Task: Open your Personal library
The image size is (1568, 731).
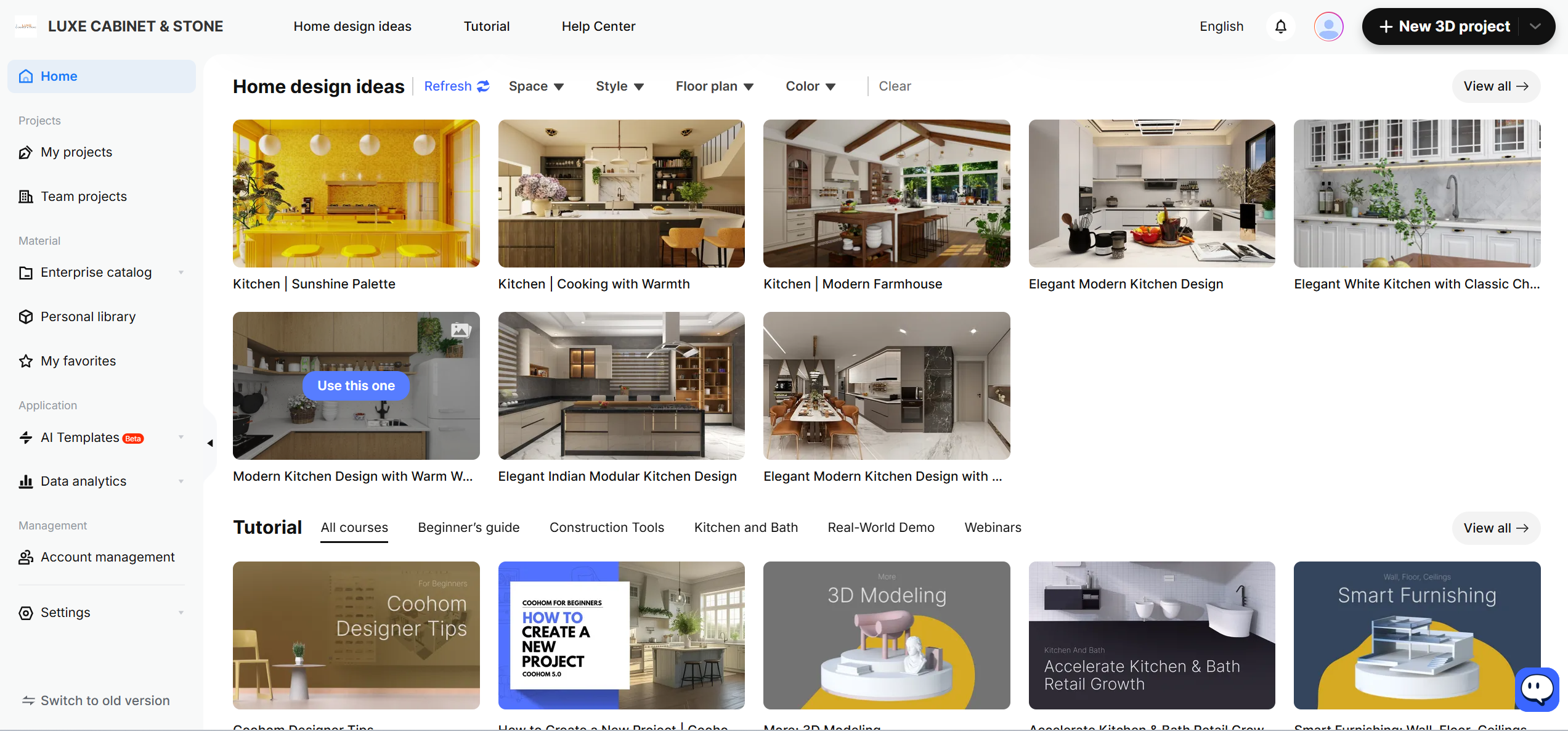Action: (88, 316)
